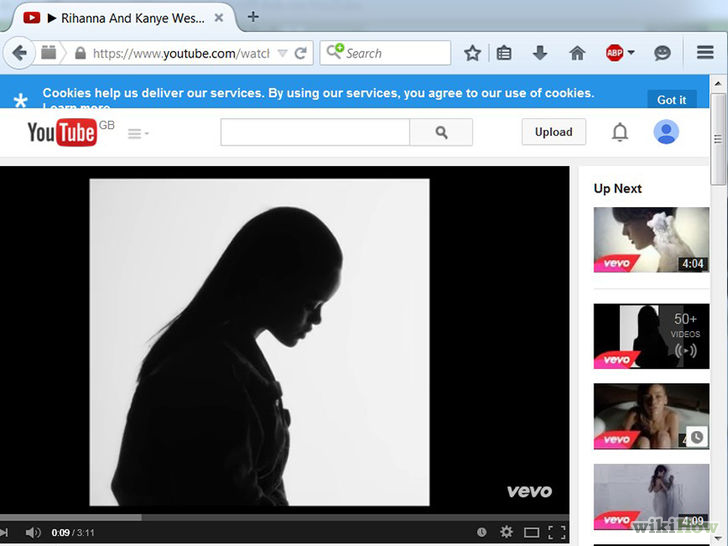Viewport: 728px width, 546px height.
Task: Click the padlock site security icon
Action: (80, 53)
